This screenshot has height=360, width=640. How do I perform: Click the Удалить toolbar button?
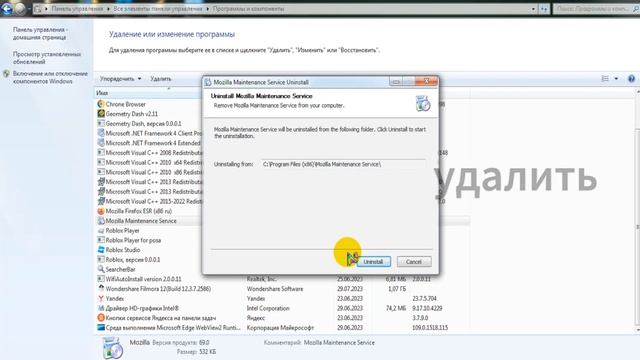(x=160, y=79)
